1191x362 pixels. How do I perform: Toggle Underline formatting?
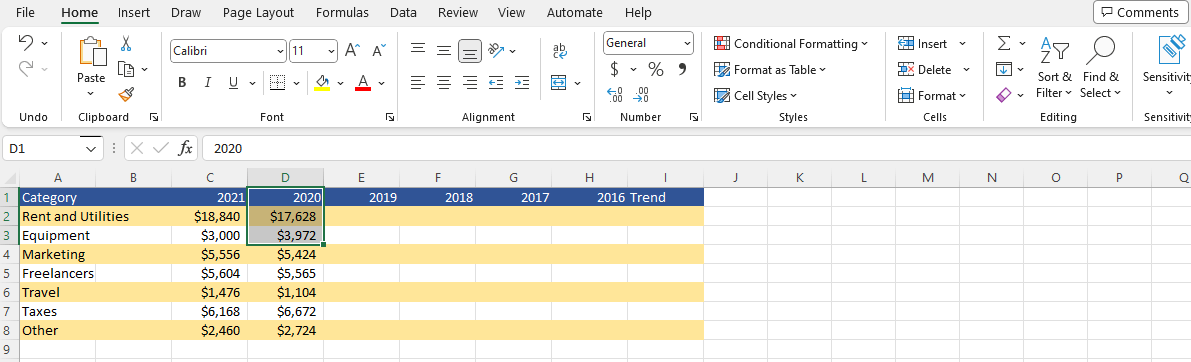point(232,82)
